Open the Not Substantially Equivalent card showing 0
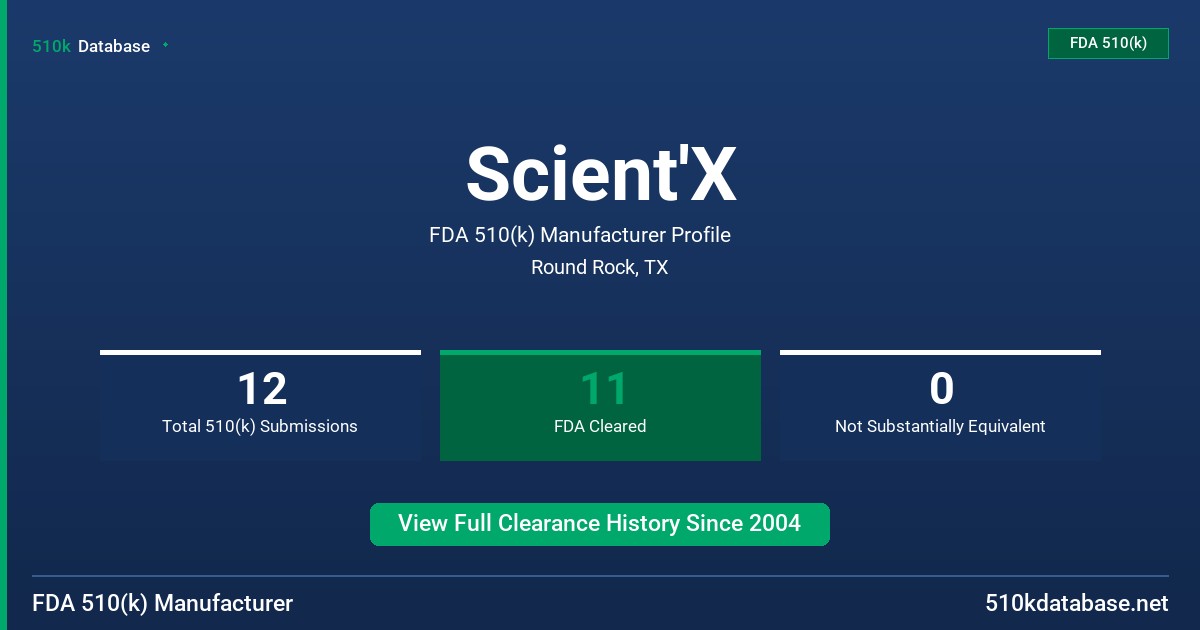 coord(940,405)
